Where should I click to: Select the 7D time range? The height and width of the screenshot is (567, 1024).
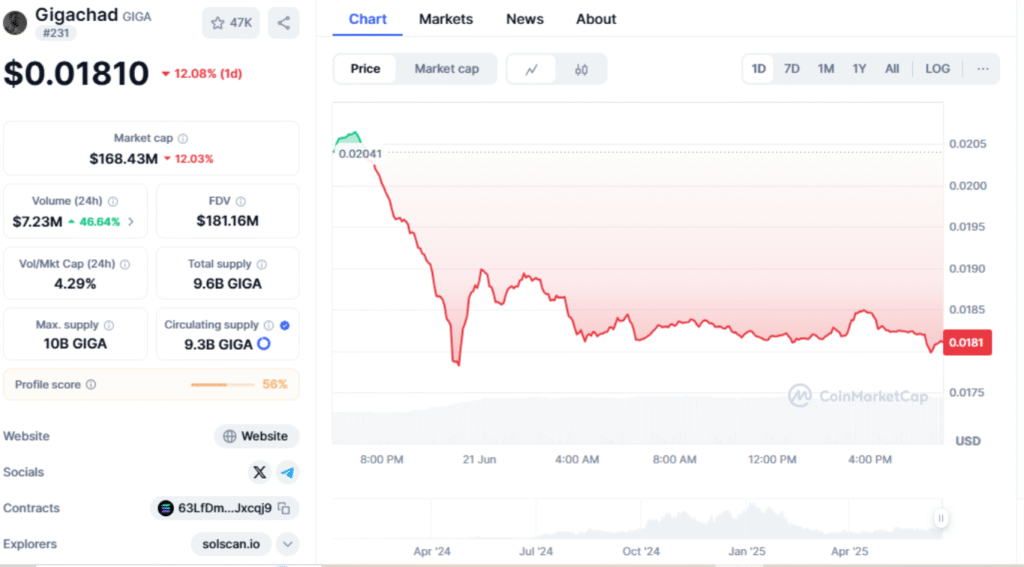791,69
